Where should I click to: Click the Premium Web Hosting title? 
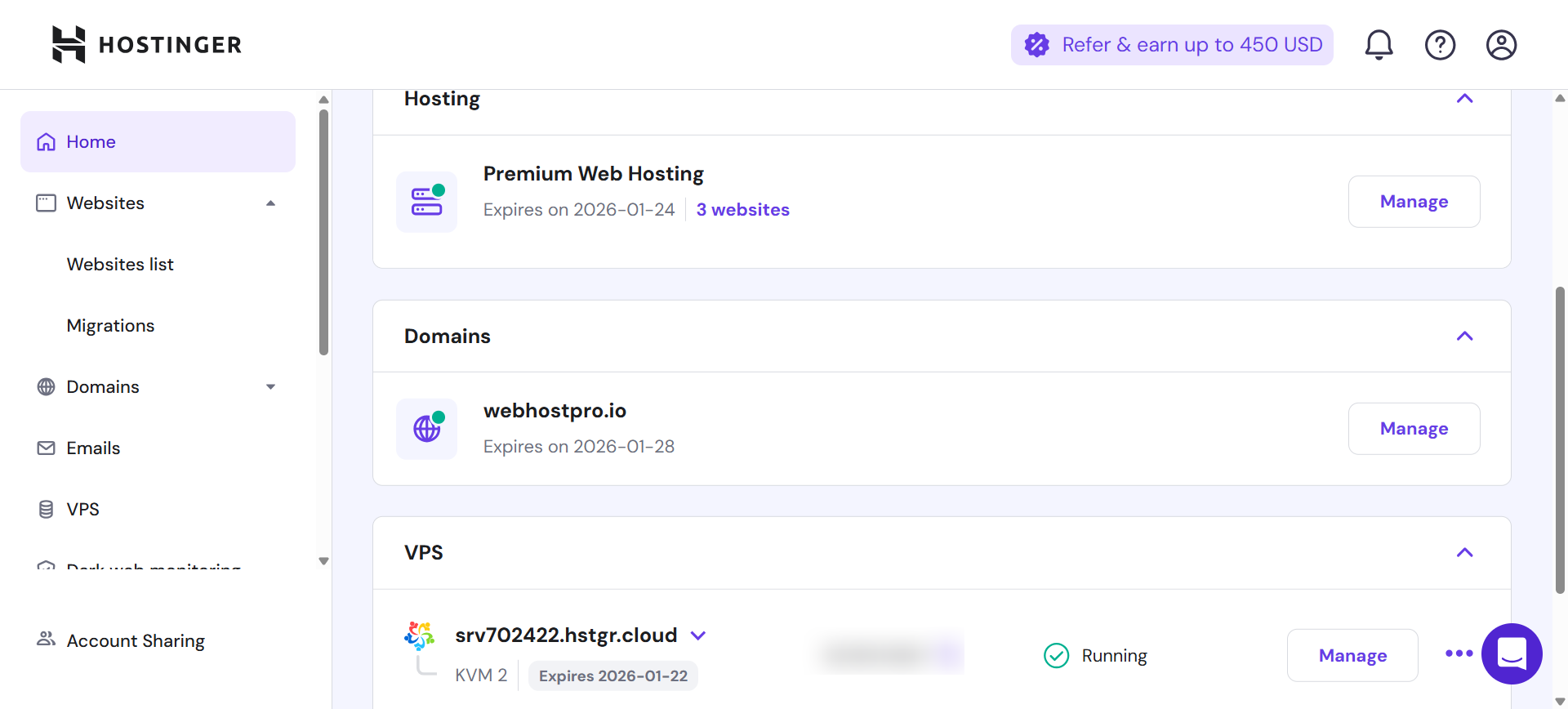(594, 173)
